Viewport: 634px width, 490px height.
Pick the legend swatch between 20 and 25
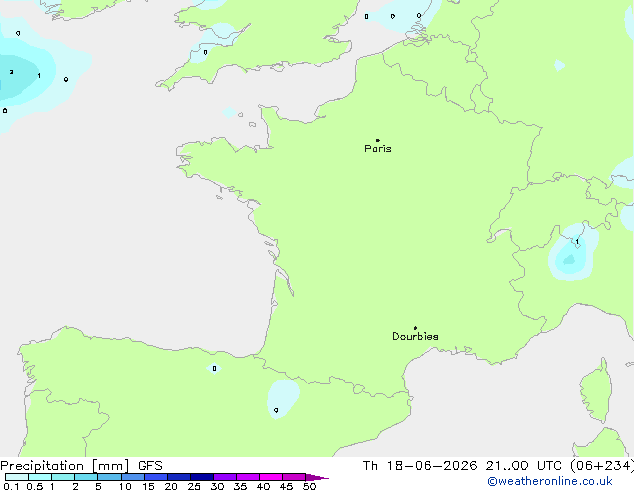point(179,477)
